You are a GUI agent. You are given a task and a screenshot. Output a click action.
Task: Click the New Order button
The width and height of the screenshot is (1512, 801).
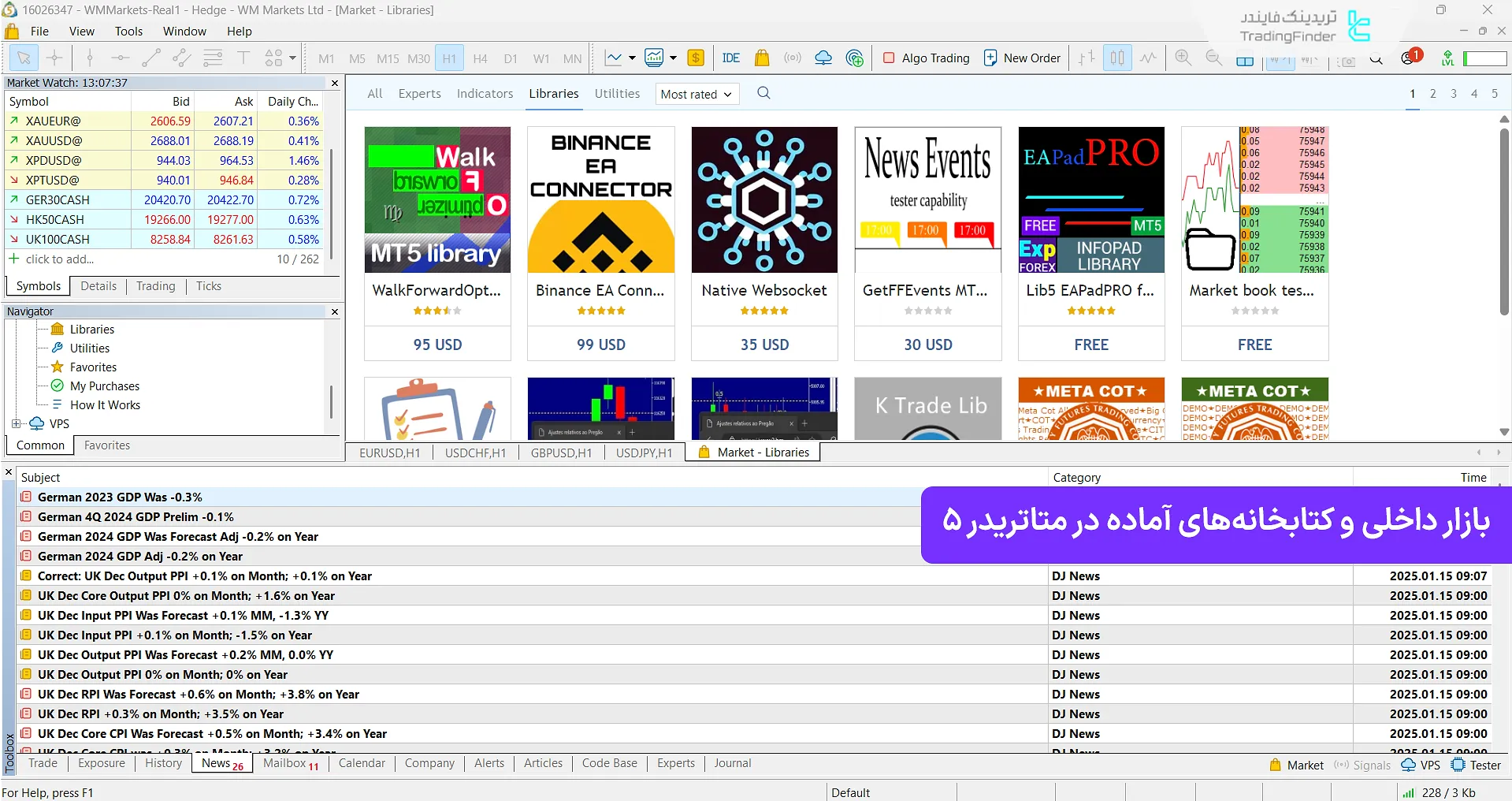pos(1022,58)
